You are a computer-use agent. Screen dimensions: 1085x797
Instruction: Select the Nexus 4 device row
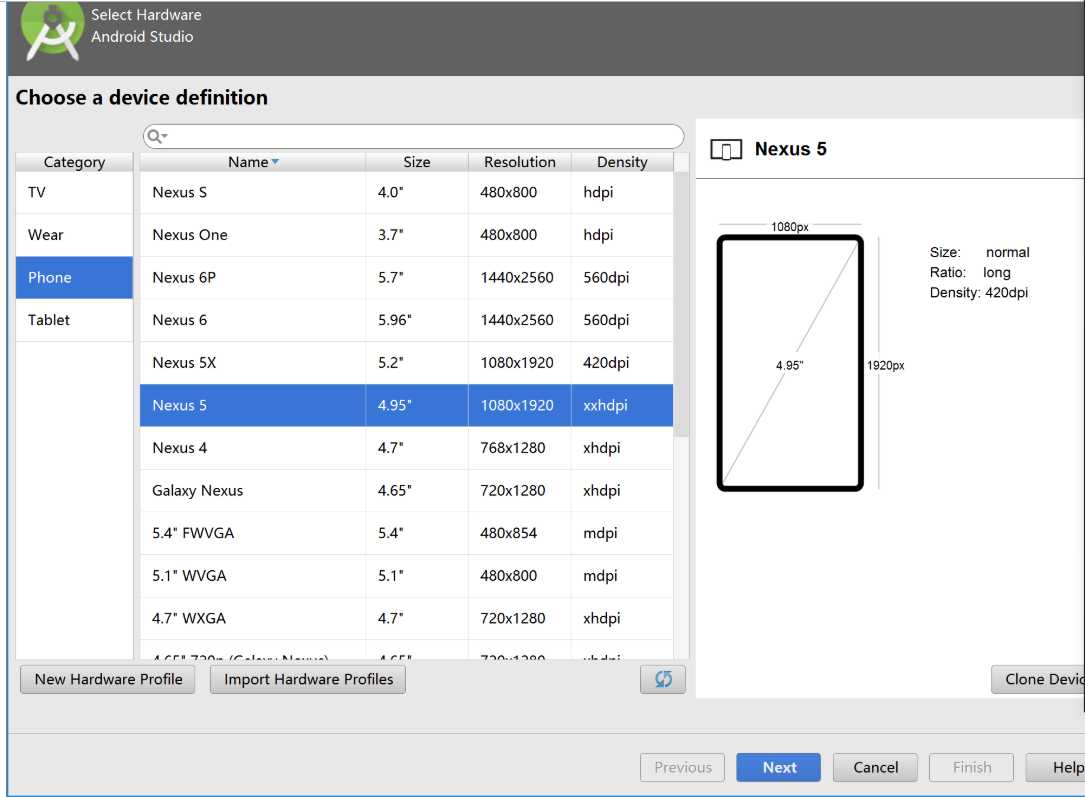[406, 448]
